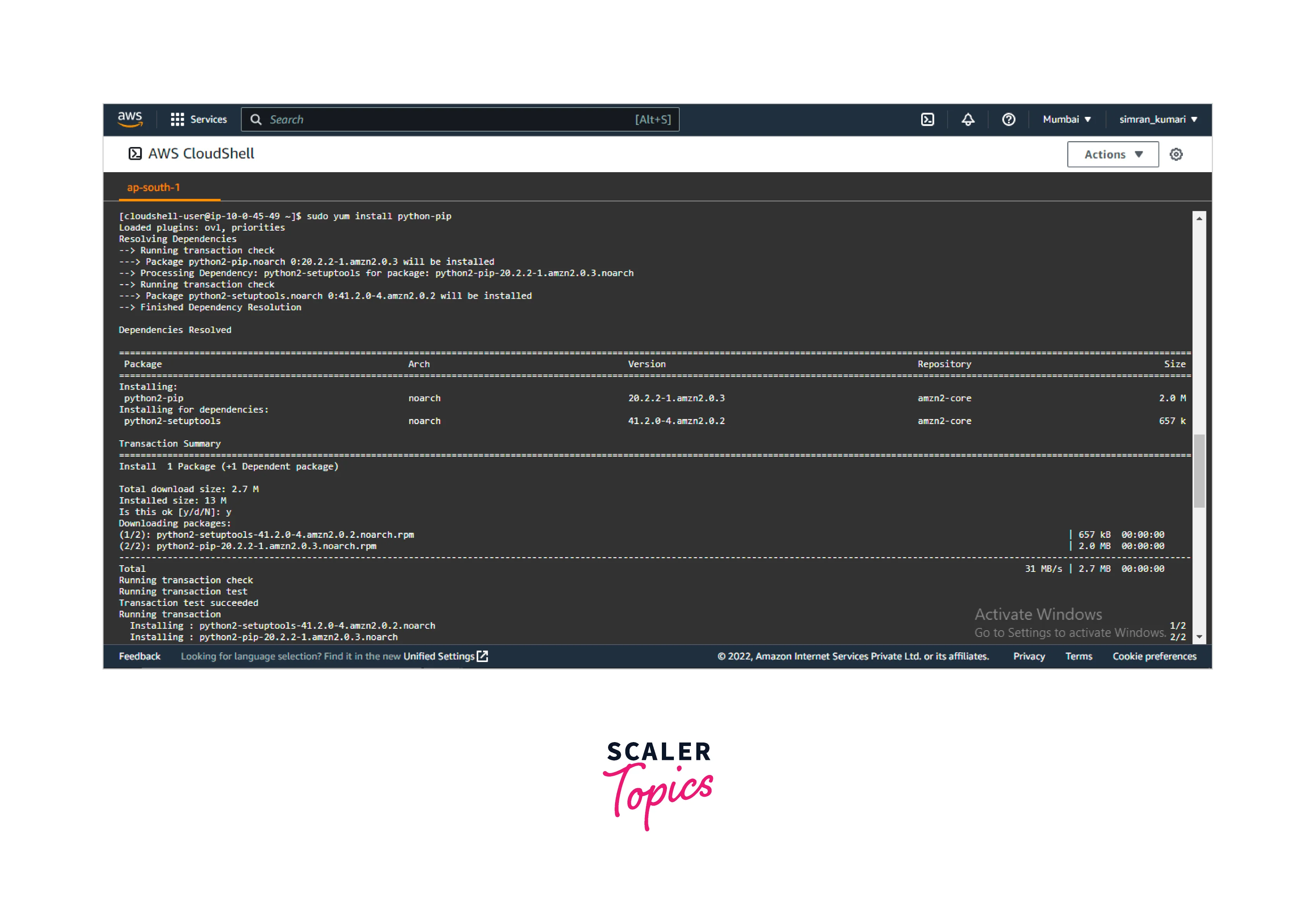Click the Terms link
Screen dimensions: 1316x905
(x=1078, y=656)
